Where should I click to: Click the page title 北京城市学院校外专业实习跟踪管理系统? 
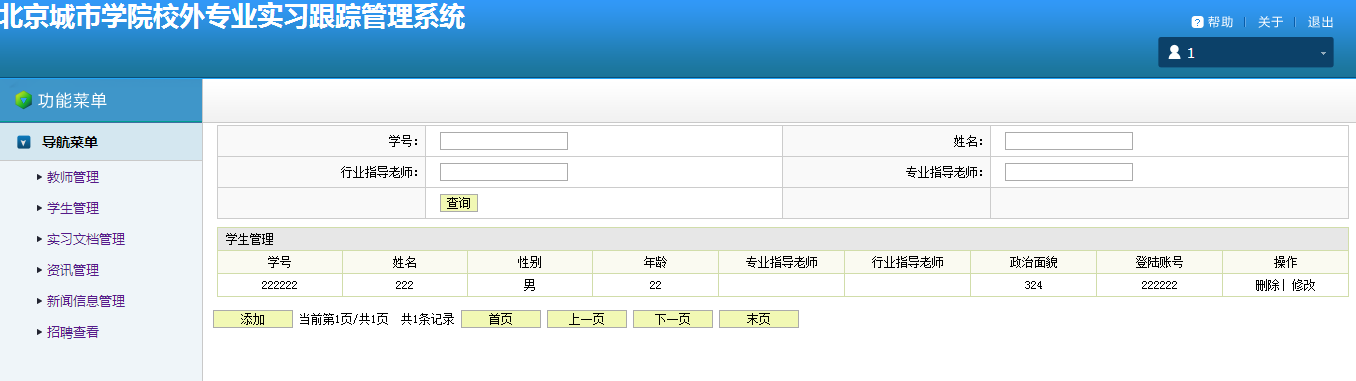[x=233, y=17]
